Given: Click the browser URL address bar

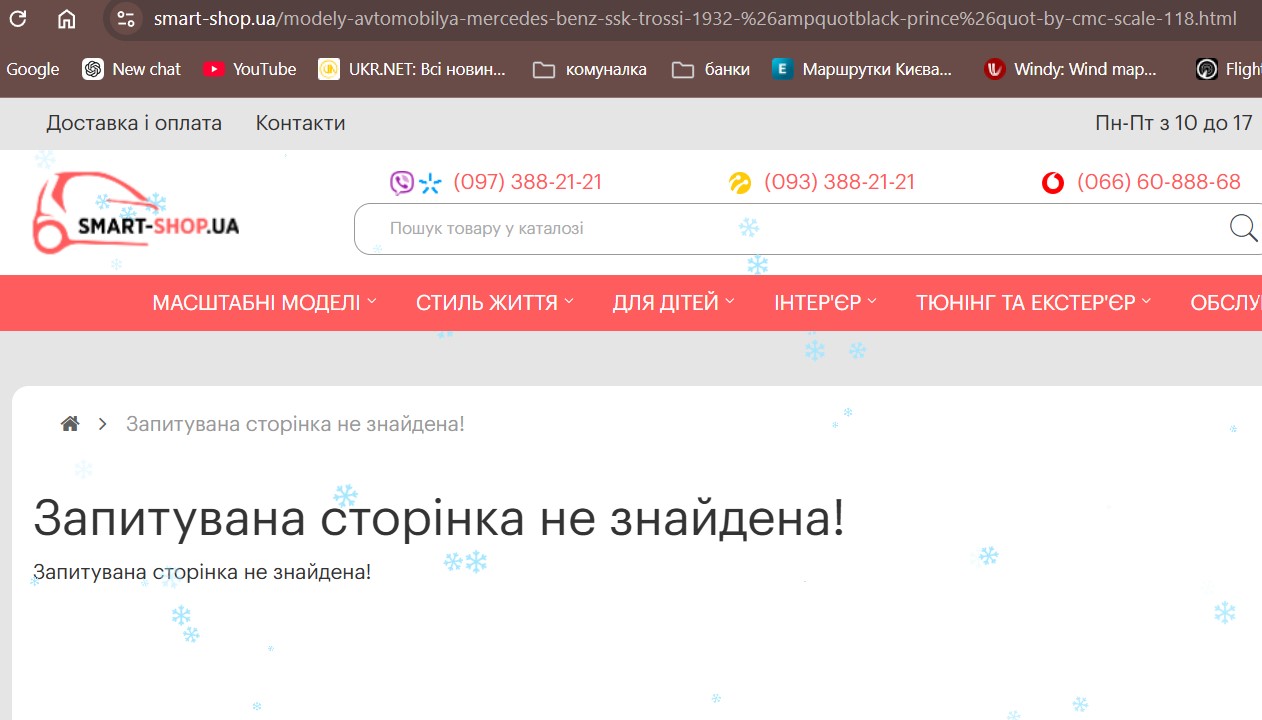Looking at the screenshot, I should pos(690,19).
